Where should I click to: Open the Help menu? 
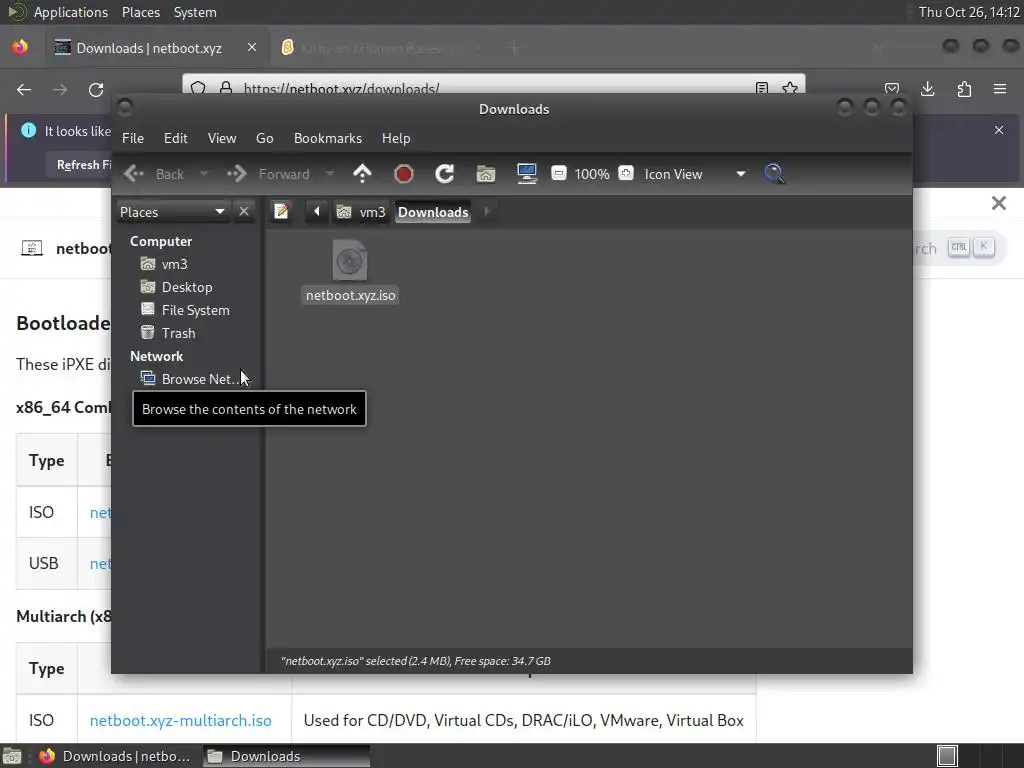[x=396, y=138]
